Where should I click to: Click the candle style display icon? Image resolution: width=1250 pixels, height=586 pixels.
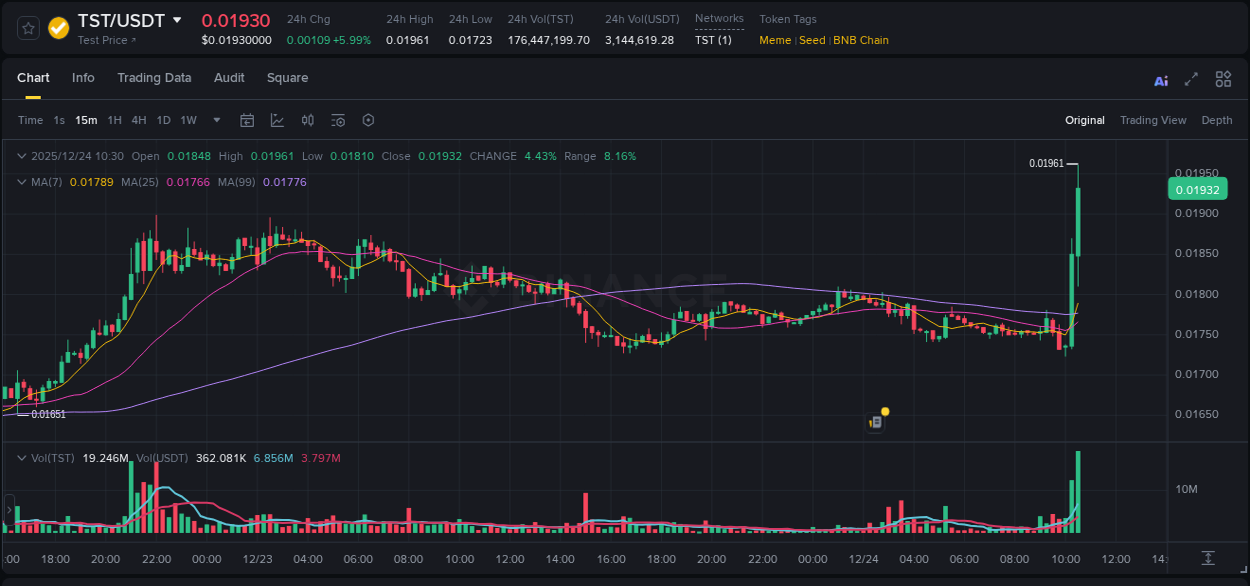(x=307, y=120)
